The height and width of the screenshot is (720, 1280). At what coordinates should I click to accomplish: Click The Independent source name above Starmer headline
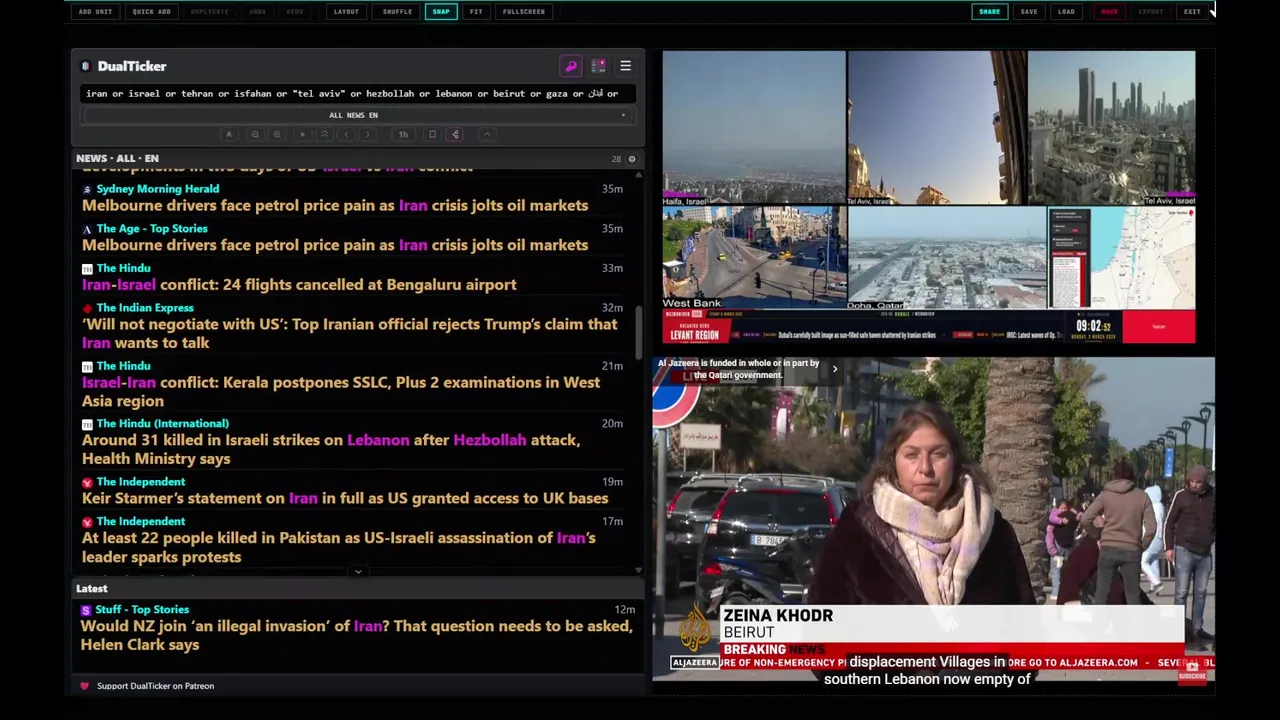coord(141,482)
